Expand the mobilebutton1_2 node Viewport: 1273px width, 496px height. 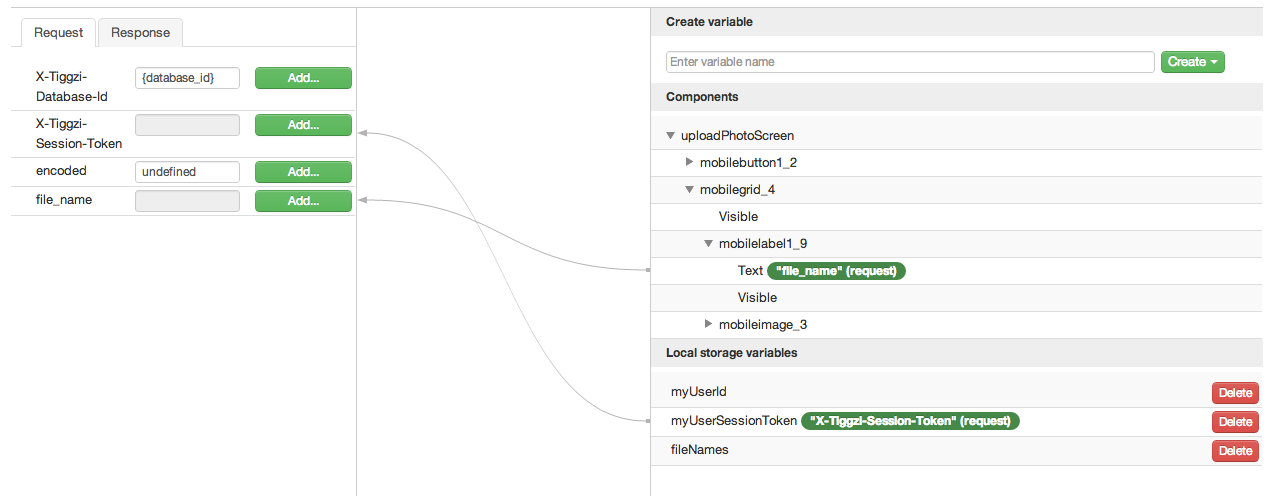tap(689, 162)
